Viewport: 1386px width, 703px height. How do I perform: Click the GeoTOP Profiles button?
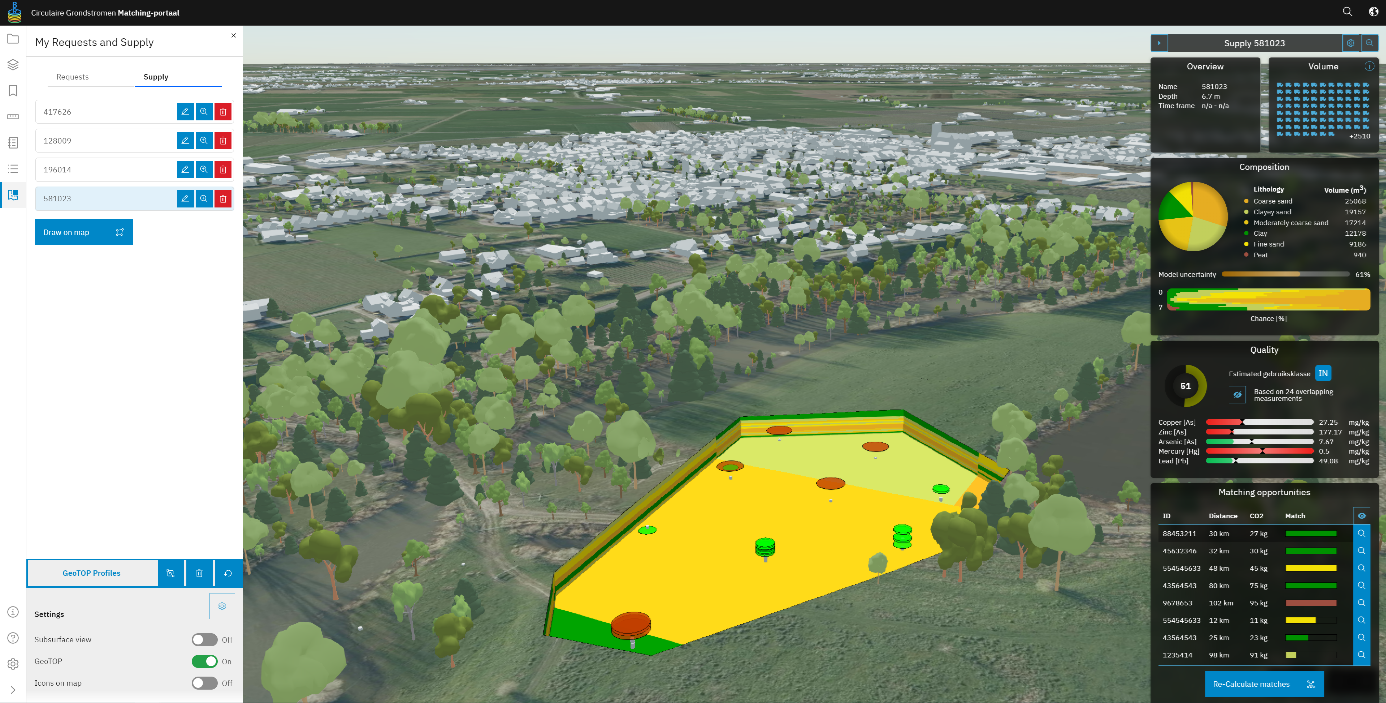[92, 573]
